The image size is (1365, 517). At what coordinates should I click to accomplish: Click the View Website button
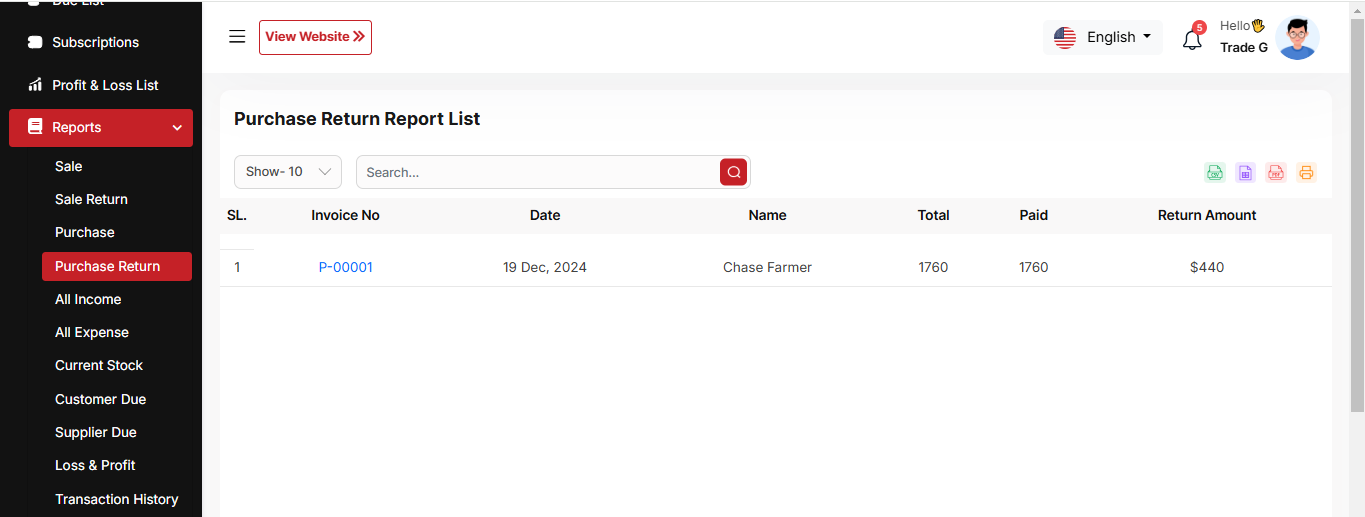click(x=315, y=37)
